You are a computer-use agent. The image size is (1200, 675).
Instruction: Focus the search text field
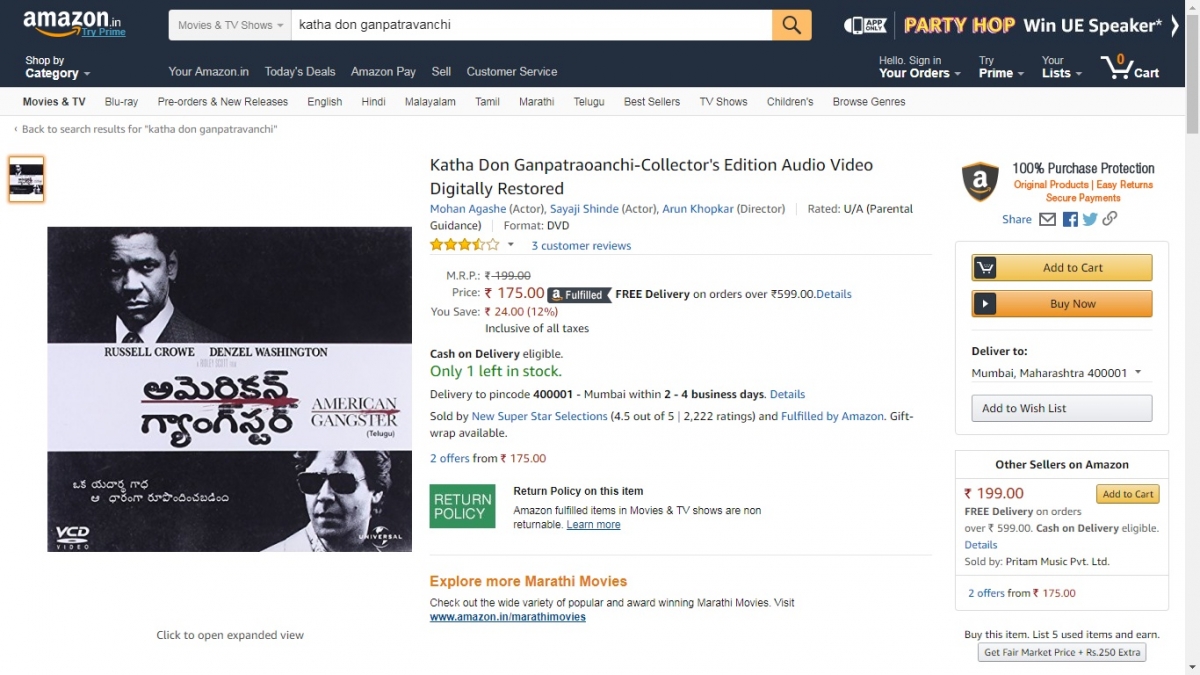click(531, 25)
